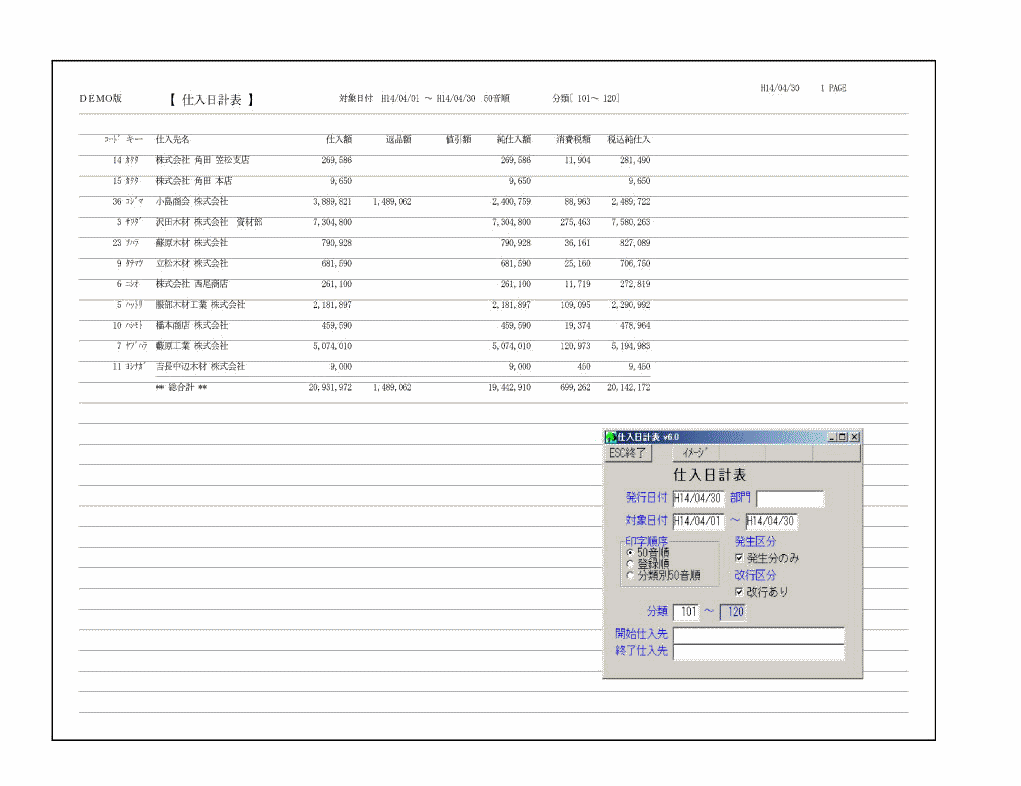The height and width of the screenshot is (786, 1021).
Task: Click the 開始仕入先 input field
Action: pyautogui.click(x=759, y=635)
